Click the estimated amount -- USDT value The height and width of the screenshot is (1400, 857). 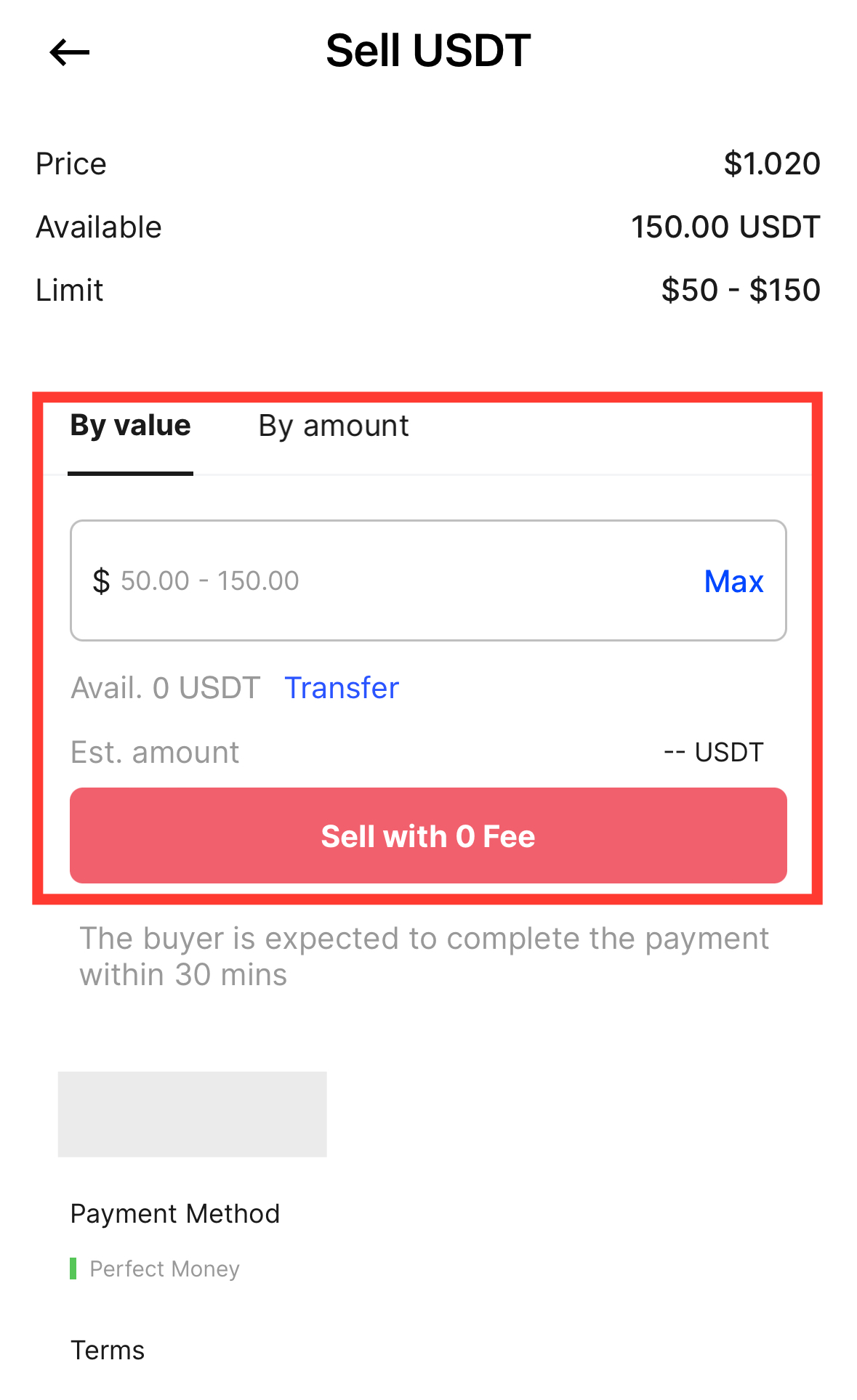713,752
